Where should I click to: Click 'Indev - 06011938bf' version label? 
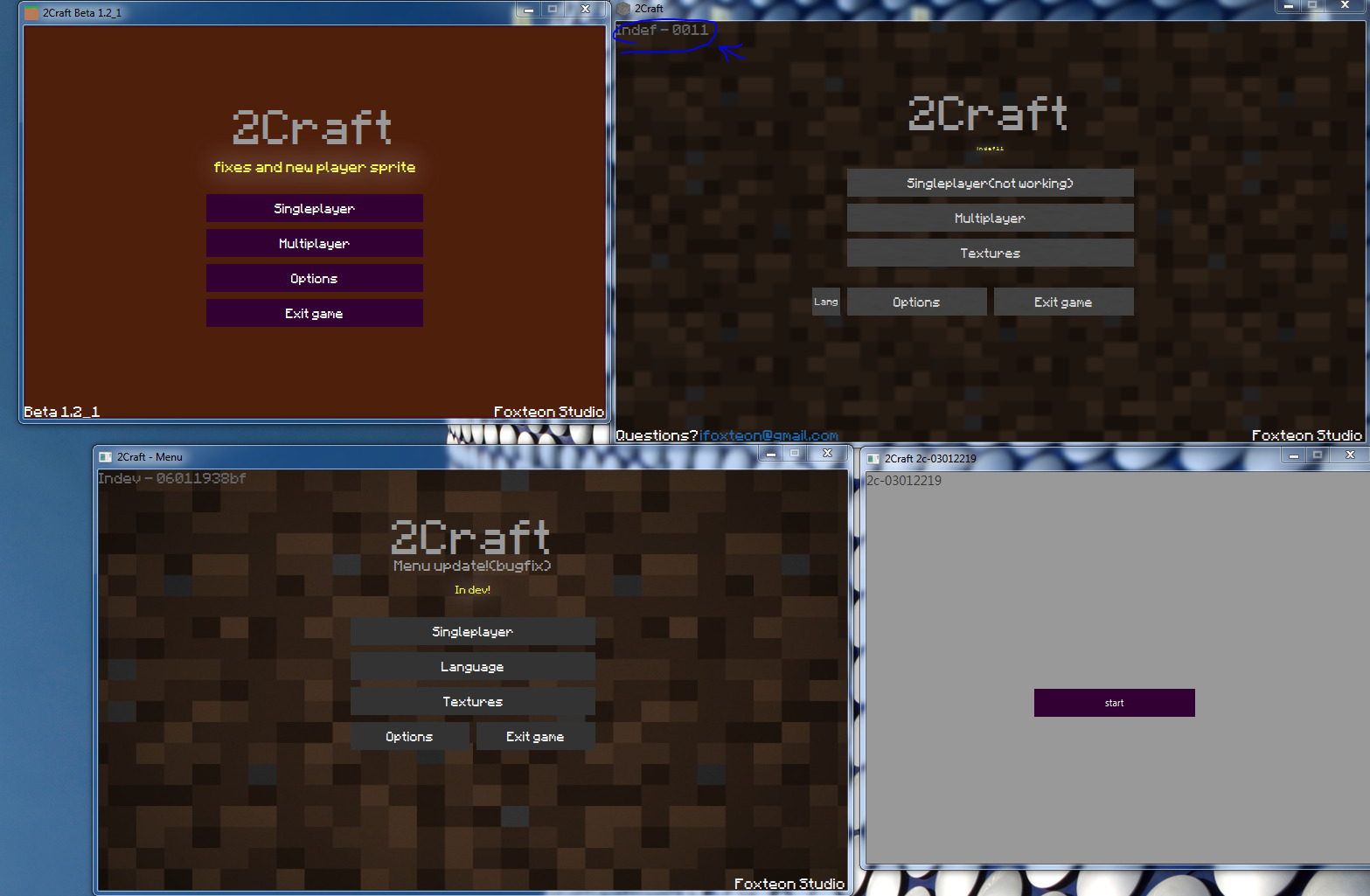pos(172,478)
